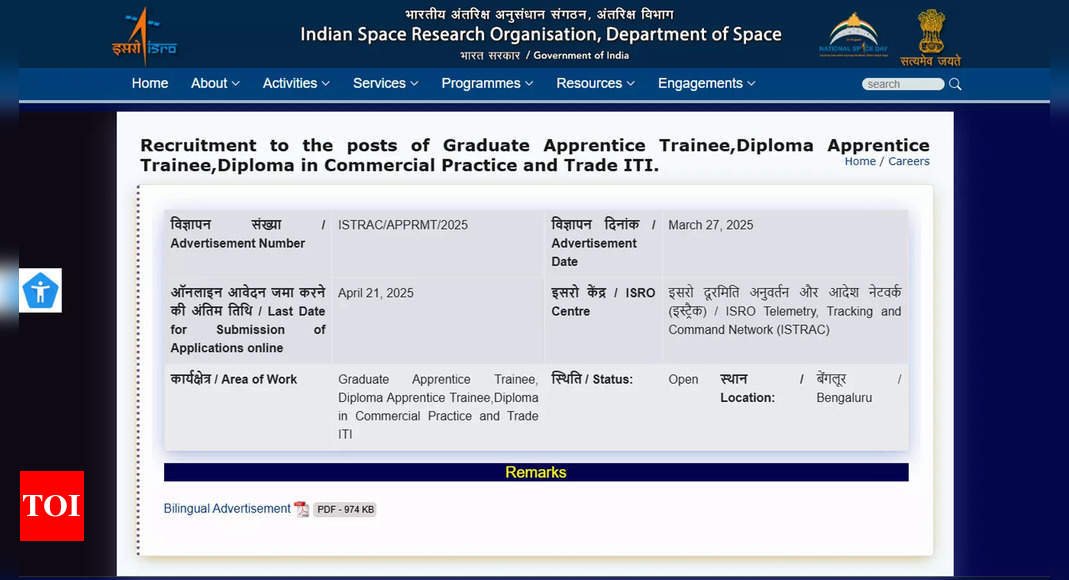
Task: Click the PDF - 974 KB badge
Action: pos(345,509)
